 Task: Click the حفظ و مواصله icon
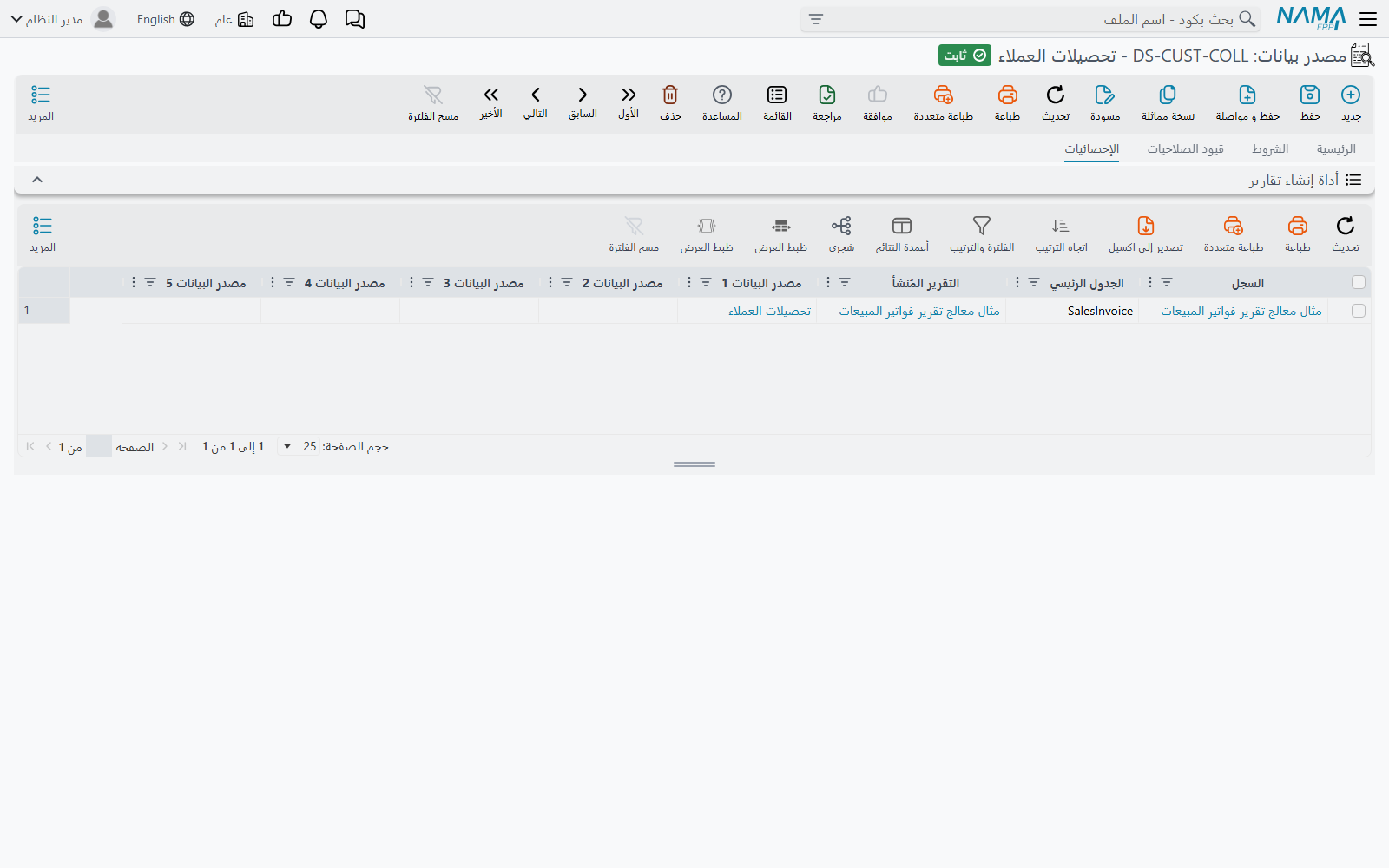pyautogui.click(x=1247, y=95)
